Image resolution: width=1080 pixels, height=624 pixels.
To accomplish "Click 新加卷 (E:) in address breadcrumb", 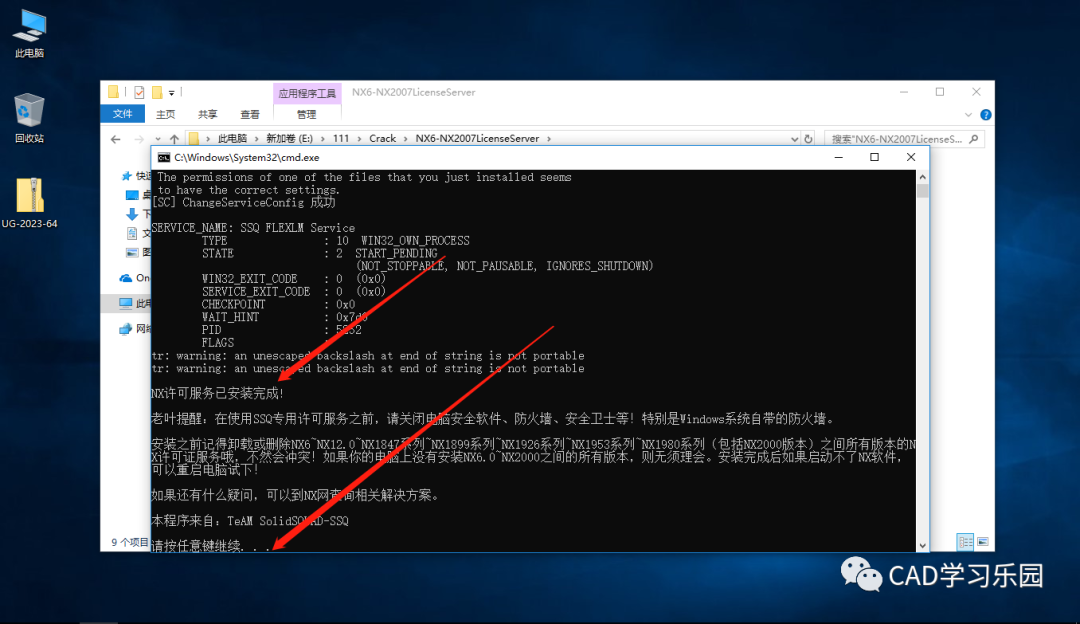I will pos(289,138).
